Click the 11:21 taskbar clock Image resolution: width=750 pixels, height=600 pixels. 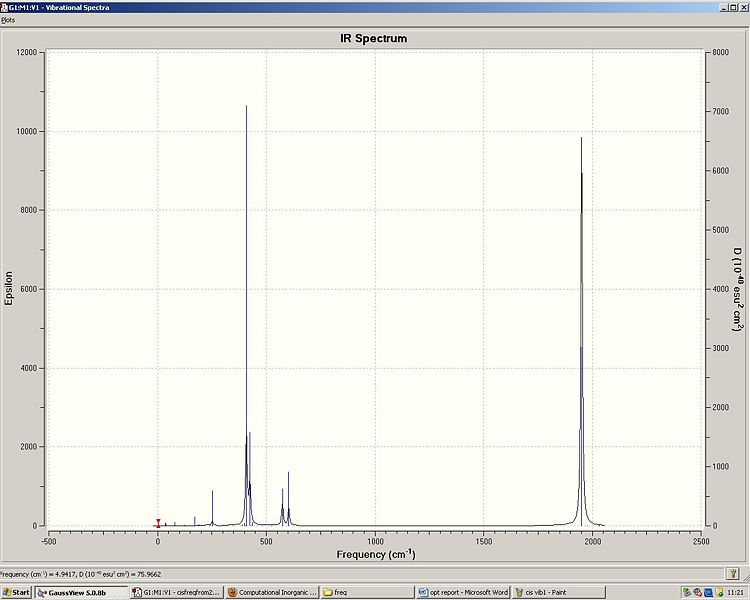(x=736, y=592)
